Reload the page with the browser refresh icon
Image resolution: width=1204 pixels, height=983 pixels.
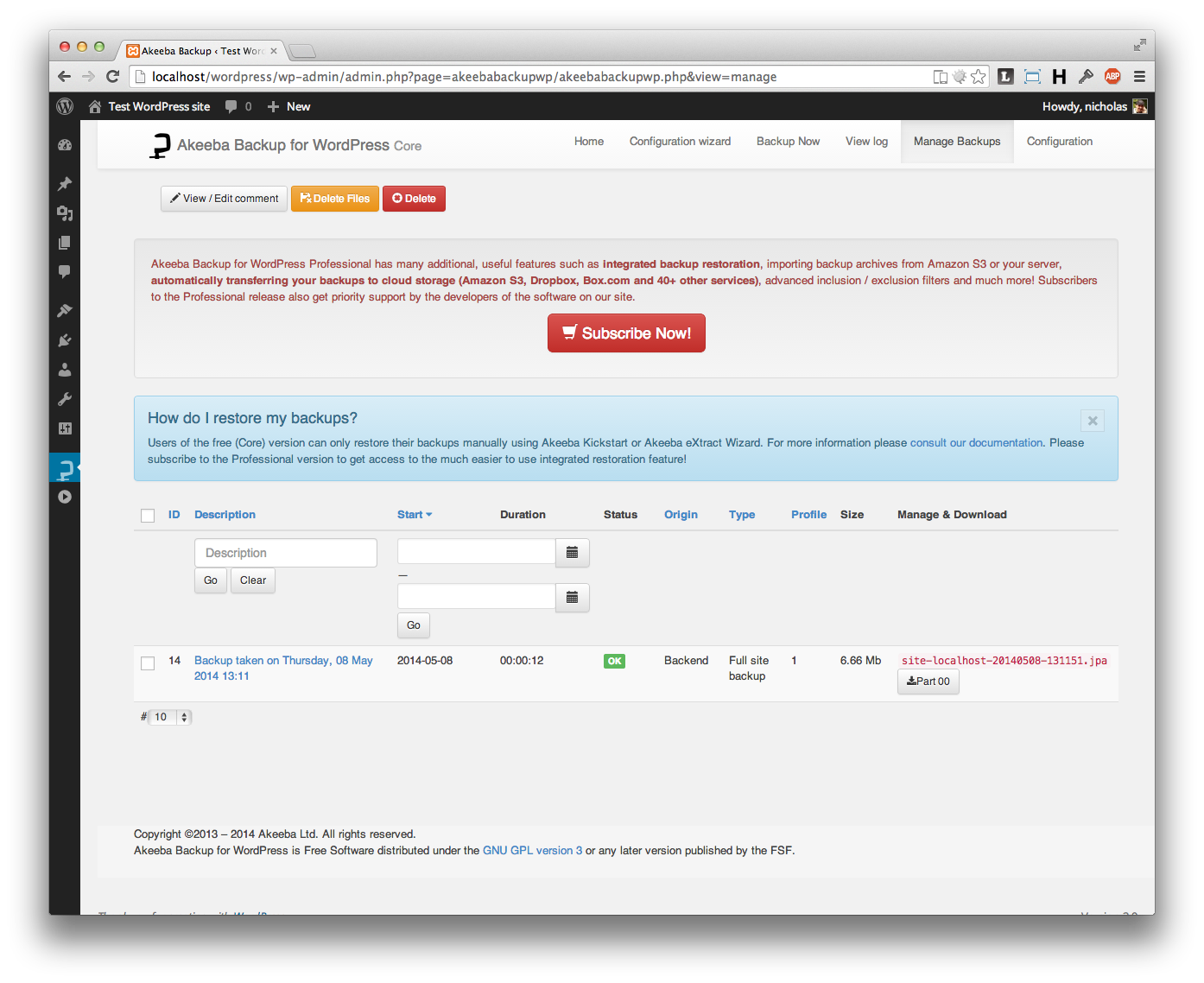(x=112, y=77)
